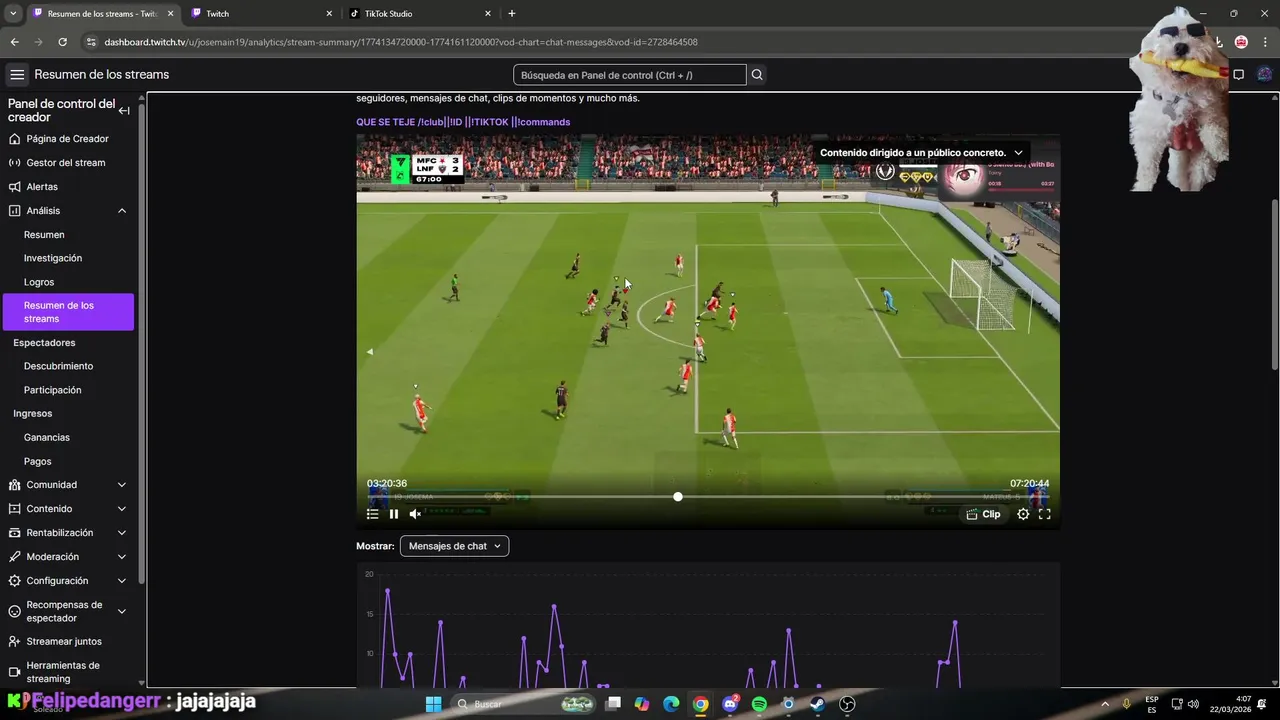Open Spotify from the taskbar
1280x720 pixels.
759,704
